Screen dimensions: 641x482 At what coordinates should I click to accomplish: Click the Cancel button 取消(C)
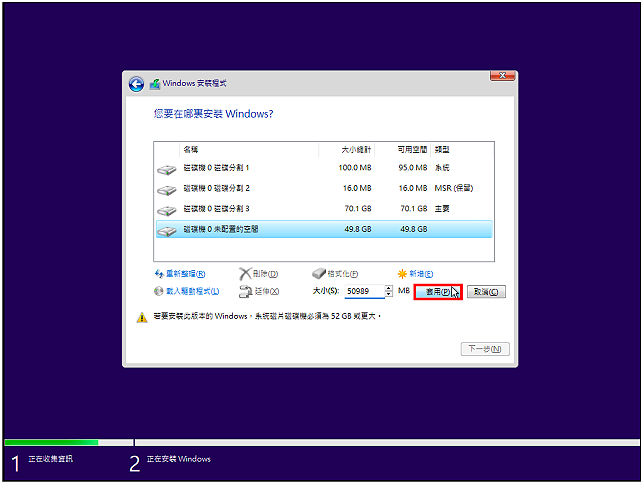tap(486, 292)
